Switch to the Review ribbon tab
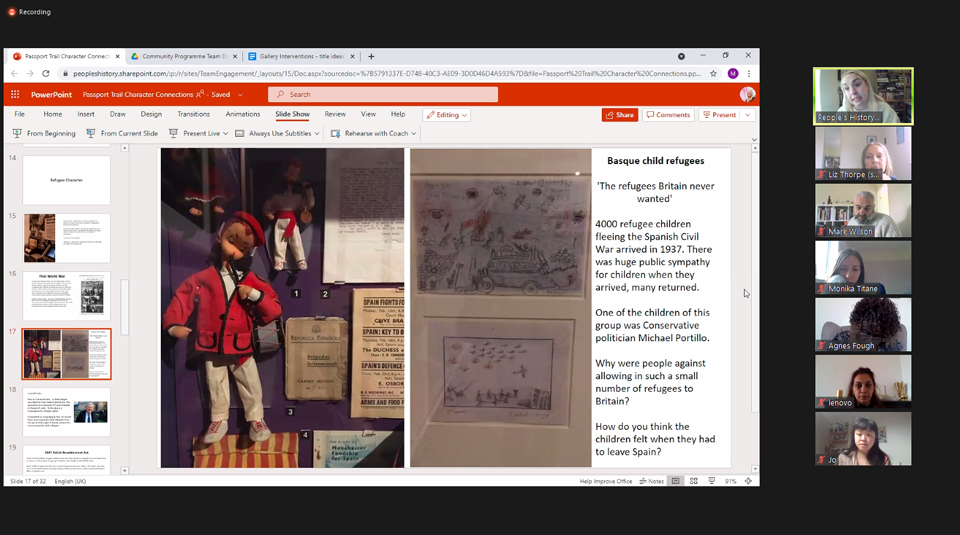Screen dimensions: 960x535 (x=335, y=114)
